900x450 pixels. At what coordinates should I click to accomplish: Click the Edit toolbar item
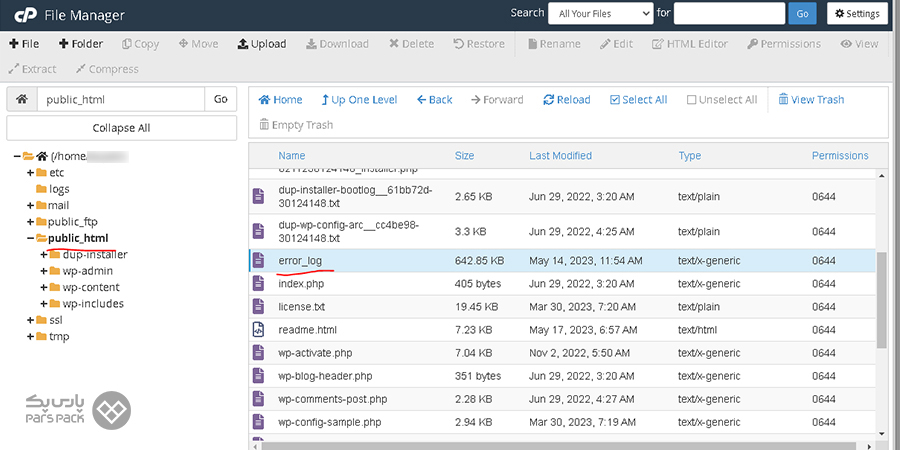(616, 44)
